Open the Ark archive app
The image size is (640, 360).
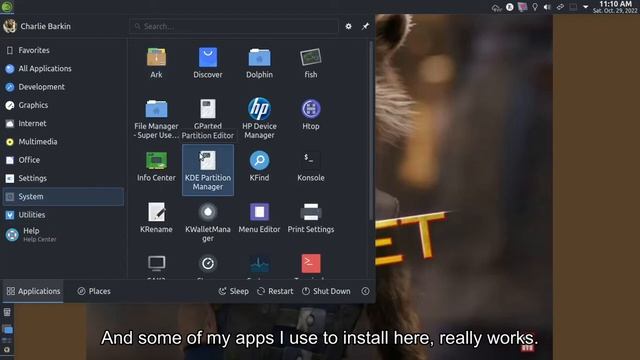point(156,63)
